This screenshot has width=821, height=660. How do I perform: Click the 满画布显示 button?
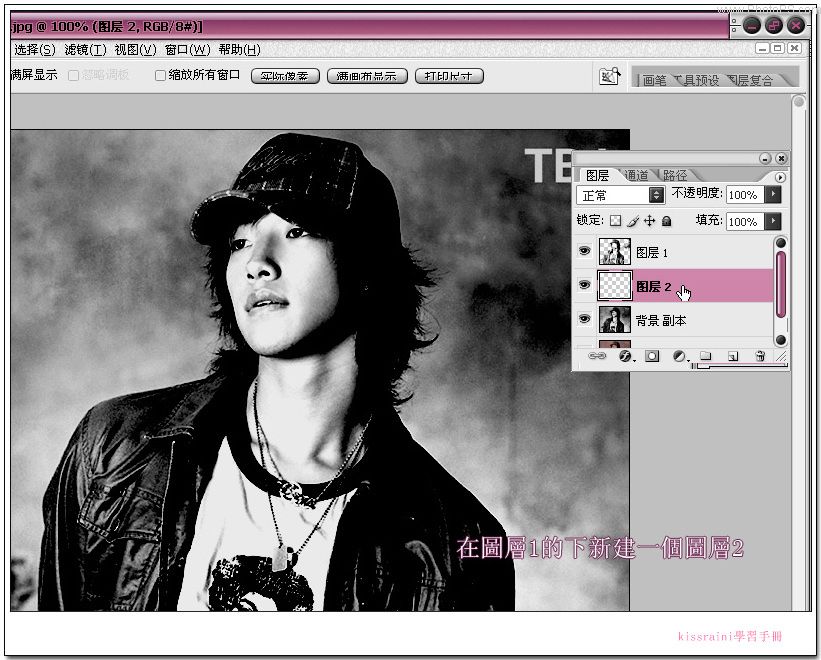367,76
